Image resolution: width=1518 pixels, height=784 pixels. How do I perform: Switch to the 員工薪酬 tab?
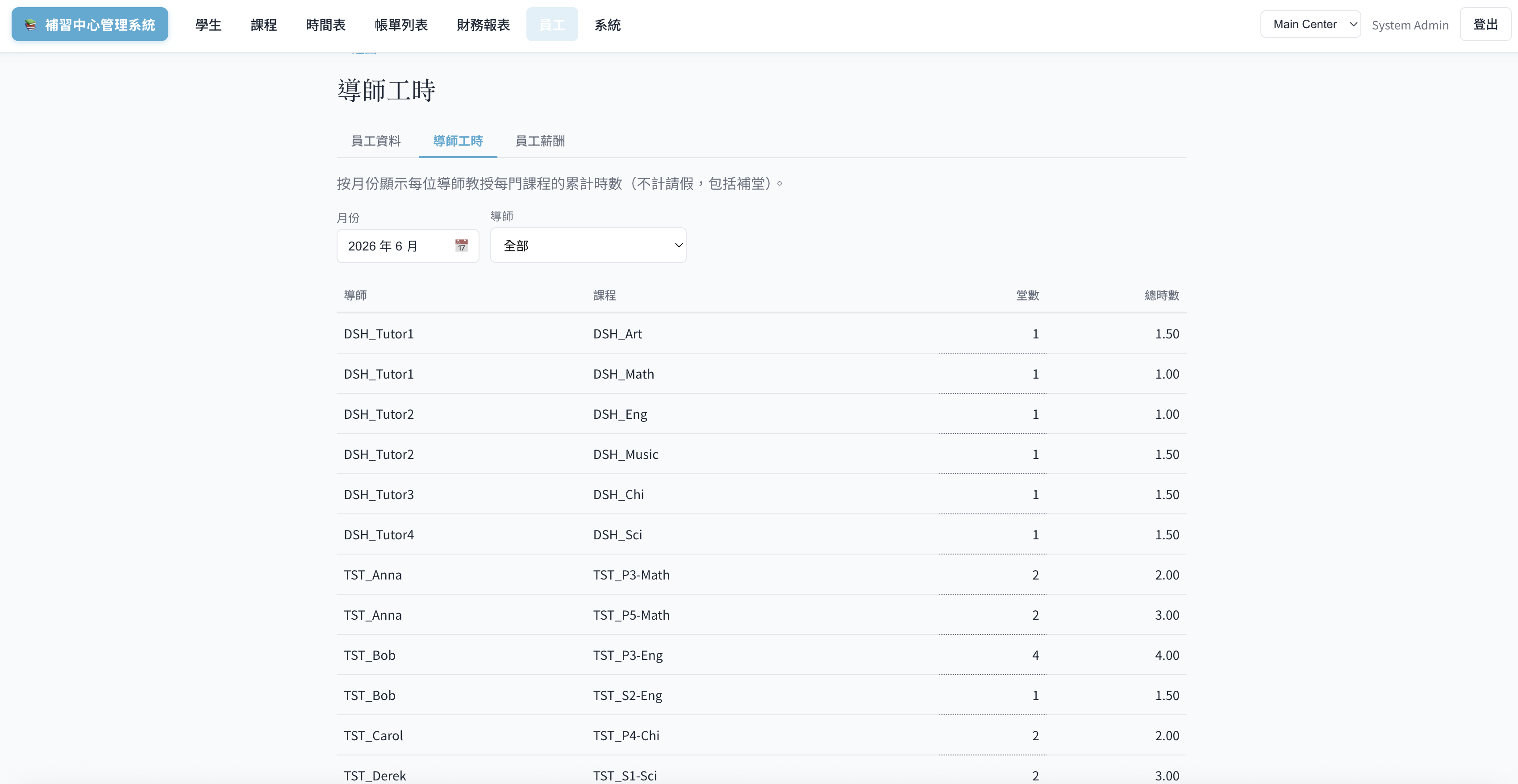[x=540, y=141]
